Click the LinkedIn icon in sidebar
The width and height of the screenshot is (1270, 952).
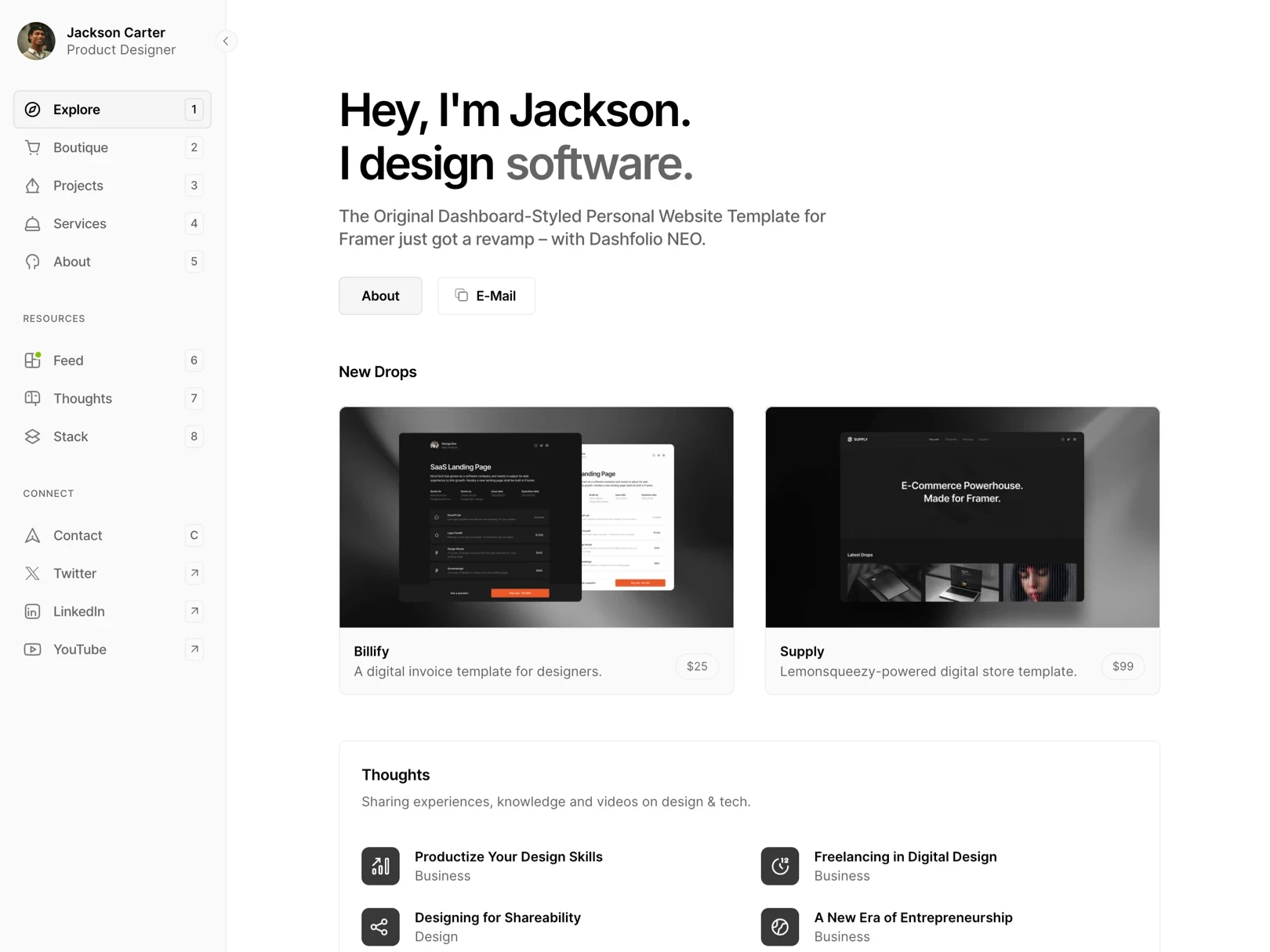tap(32, 612)
